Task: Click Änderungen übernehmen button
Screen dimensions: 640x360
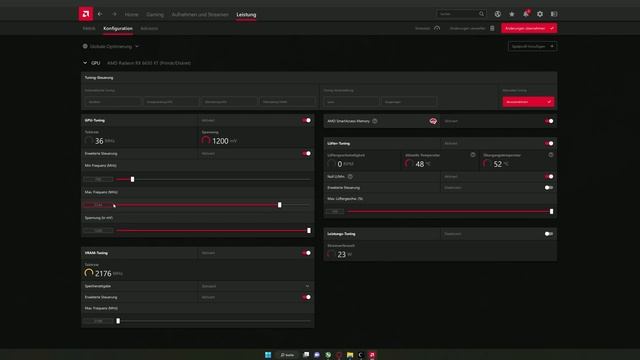Action: point(529,28)
